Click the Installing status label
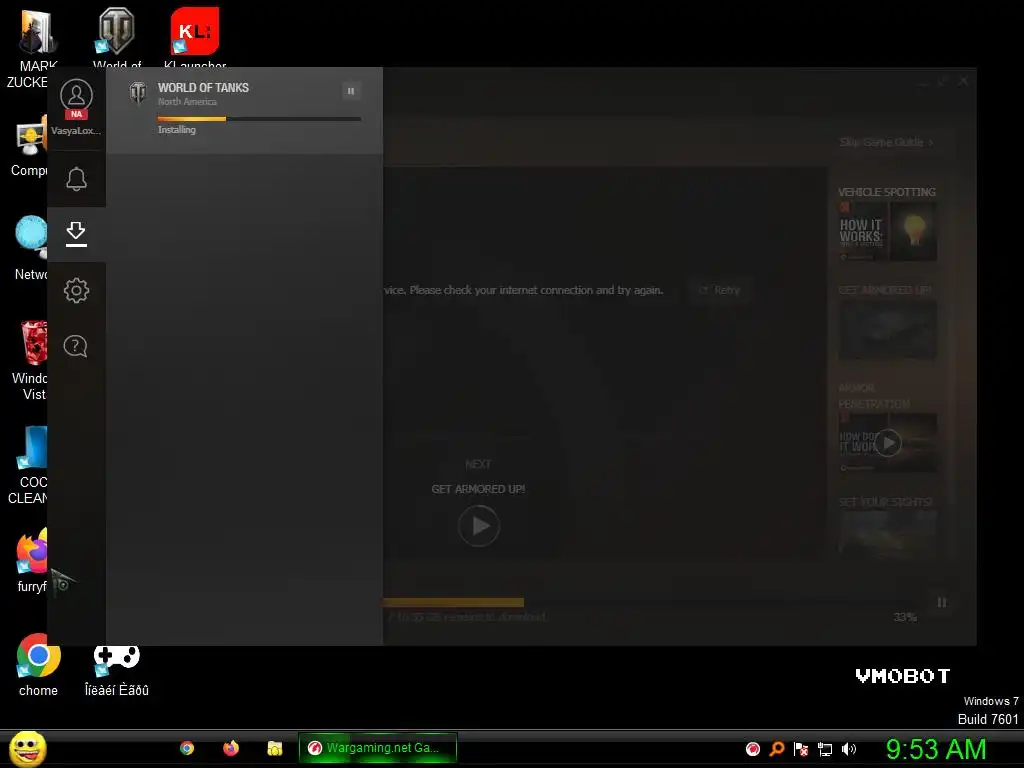Screen dimensions: 1024x768 coord(176,130)
